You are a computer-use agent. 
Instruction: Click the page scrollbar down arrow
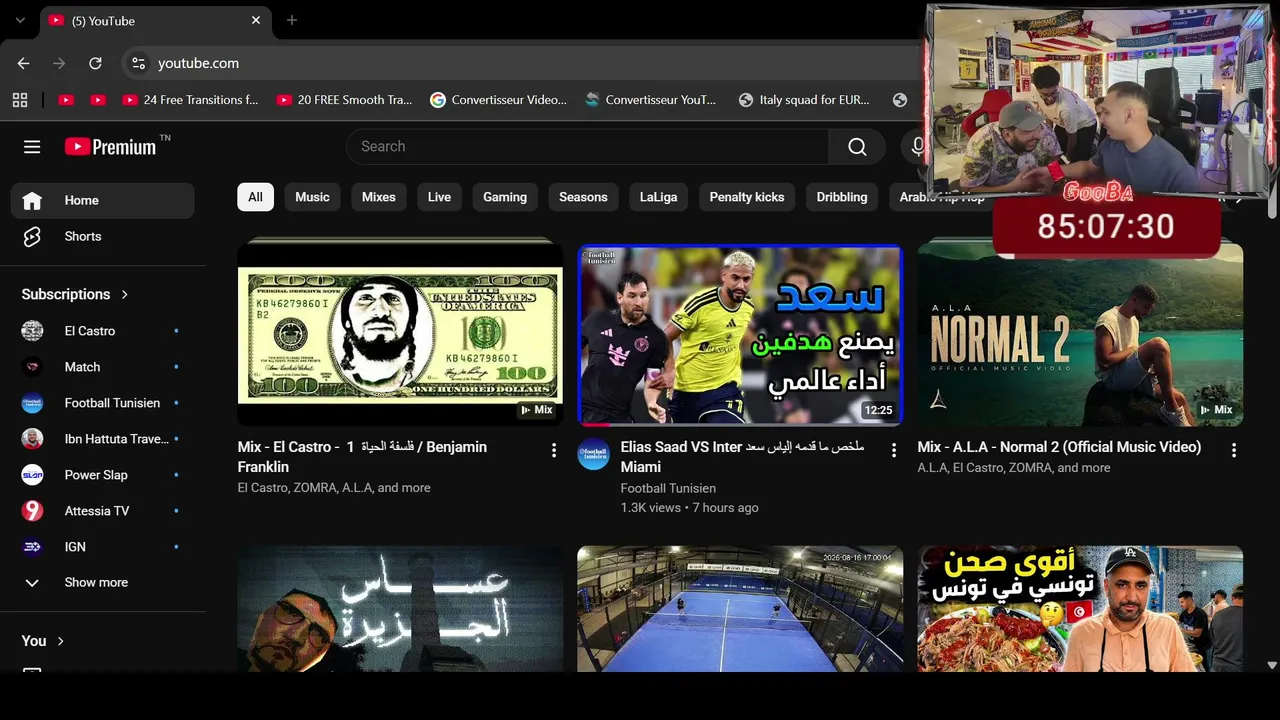point(1272,665)
